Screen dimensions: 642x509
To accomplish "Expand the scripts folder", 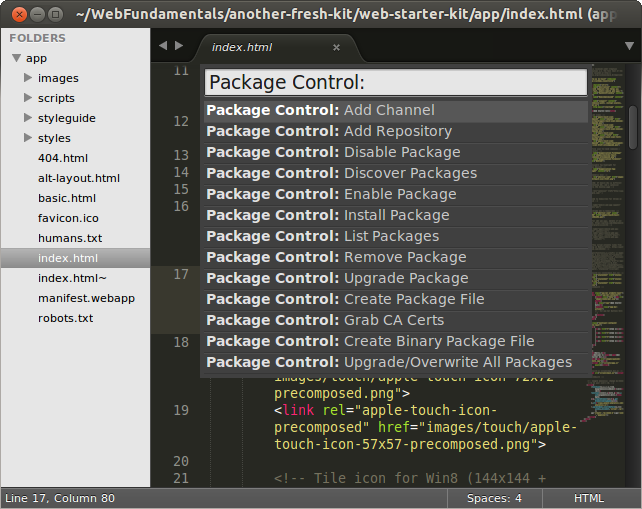I will point(28,98).
